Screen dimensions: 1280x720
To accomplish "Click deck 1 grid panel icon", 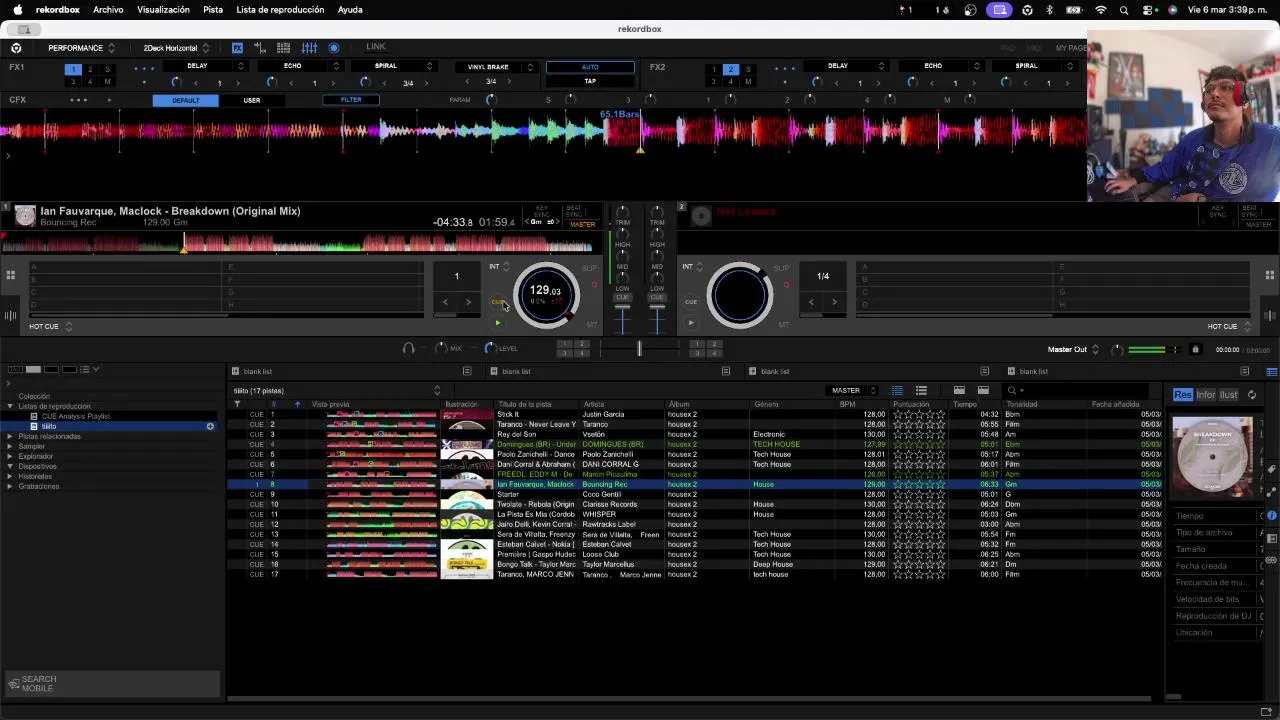I will [x=10, y=275].
